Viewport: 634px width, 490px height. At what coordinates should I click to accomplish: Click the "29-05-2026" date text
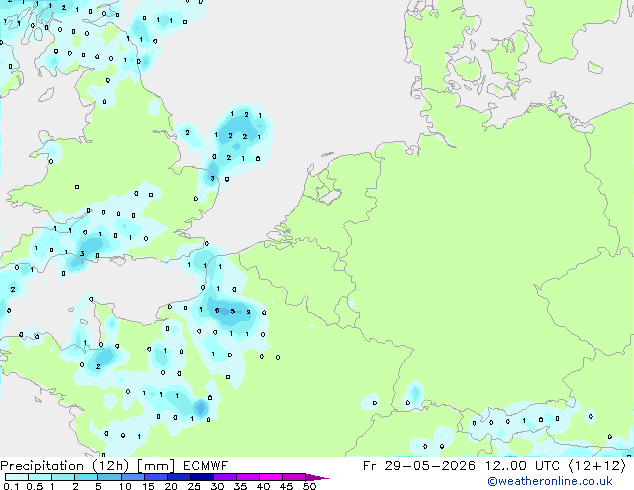tap(430, 466)
